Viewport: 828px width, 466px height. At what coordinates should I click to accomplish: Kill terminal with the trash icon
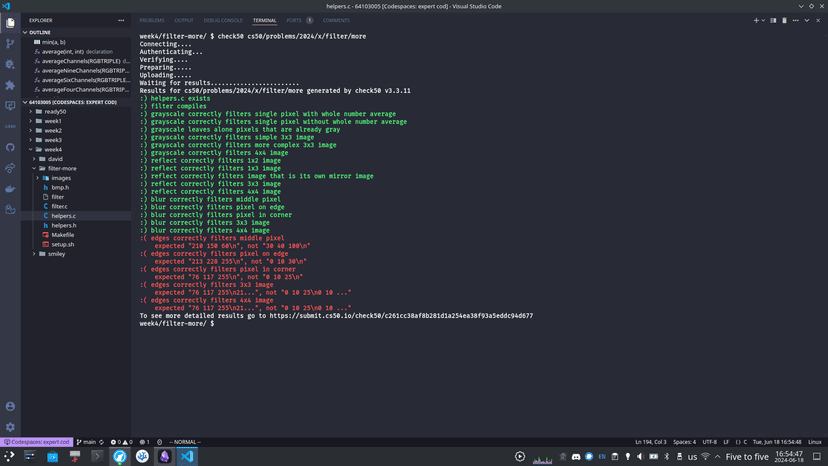coord(784,21)
